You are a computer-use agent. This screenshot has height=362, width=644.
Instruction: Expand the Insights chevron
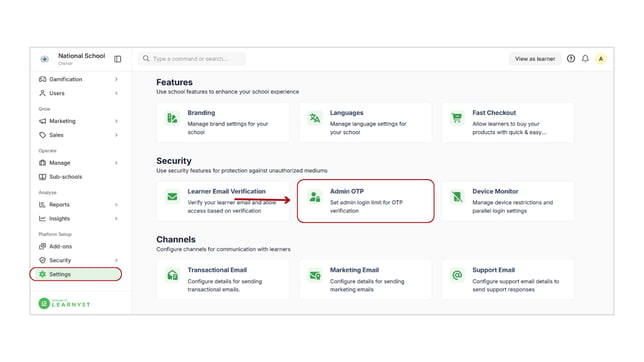click(116, 219)
